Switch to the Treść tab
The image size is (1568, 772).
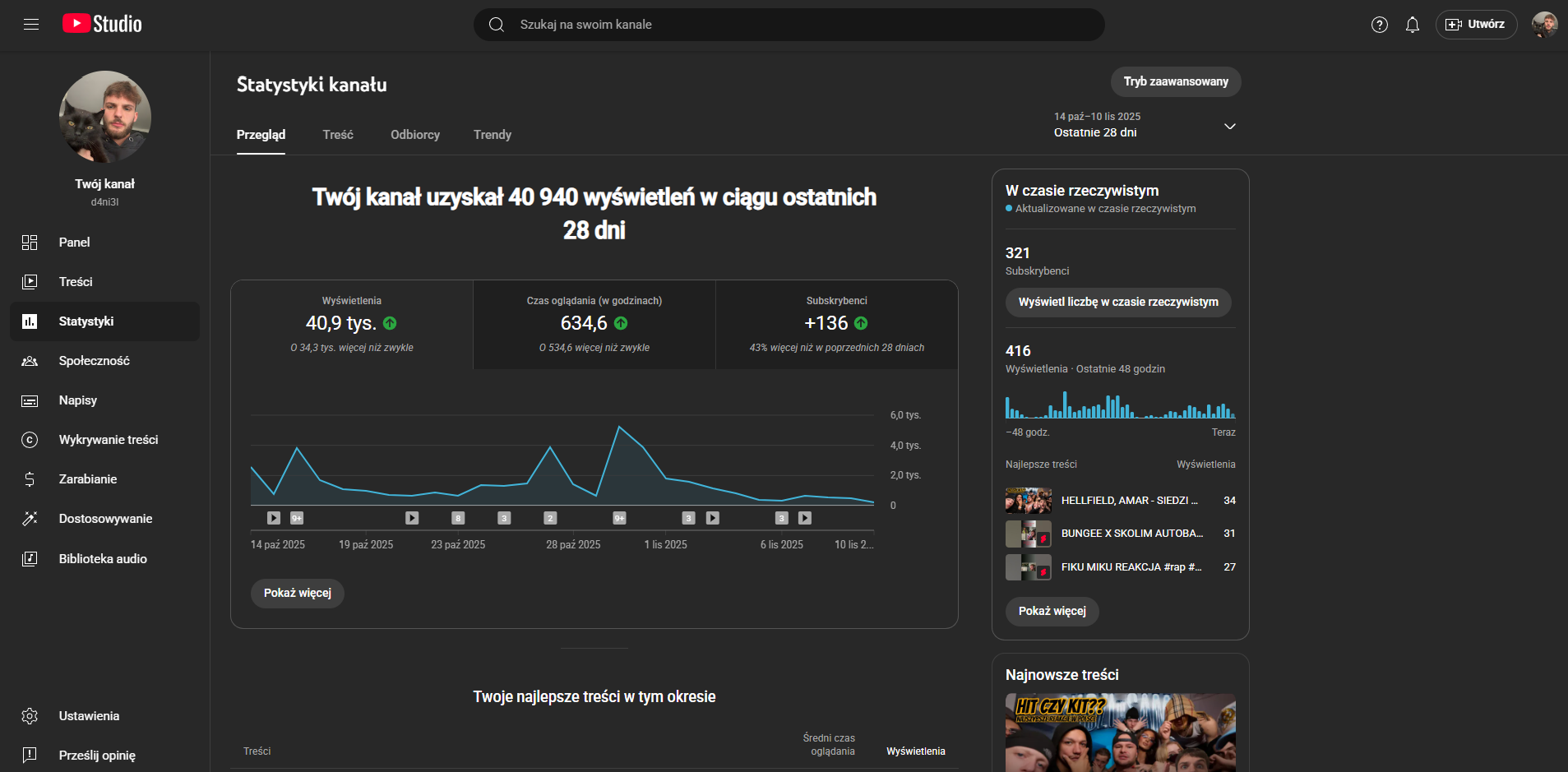click(337, 135)
